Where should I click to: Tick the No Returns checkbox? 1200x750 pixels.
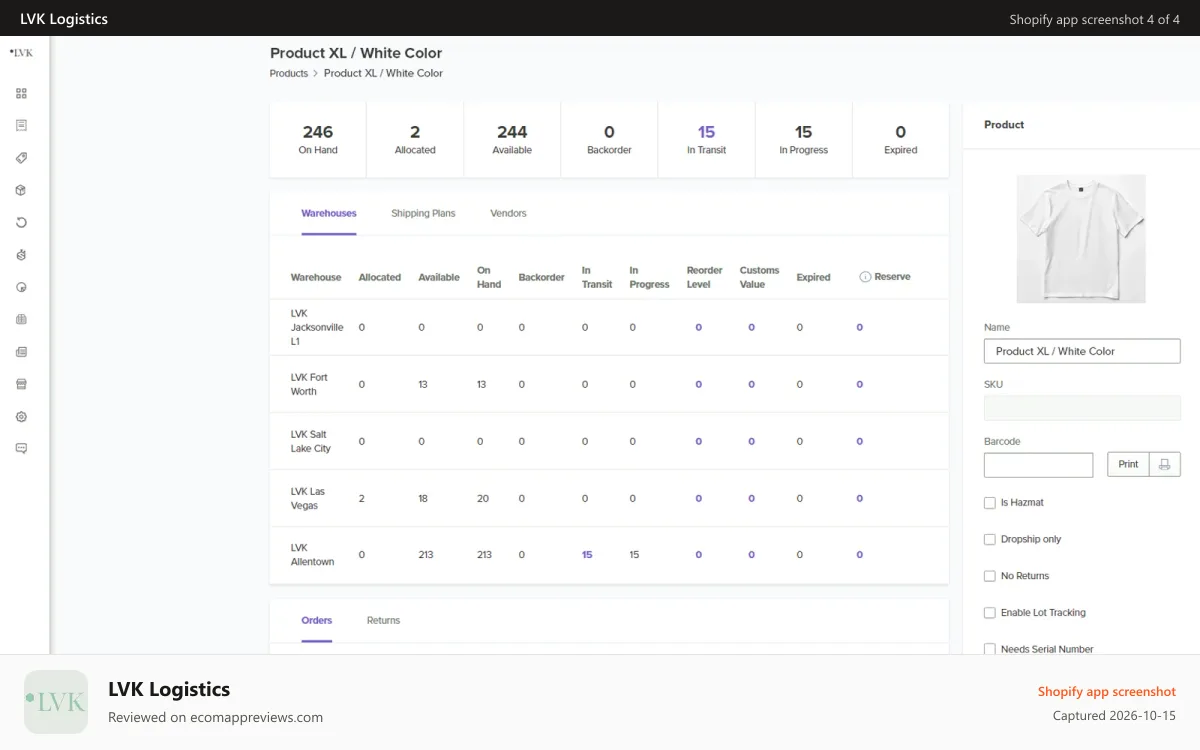(x=990, y=576)
